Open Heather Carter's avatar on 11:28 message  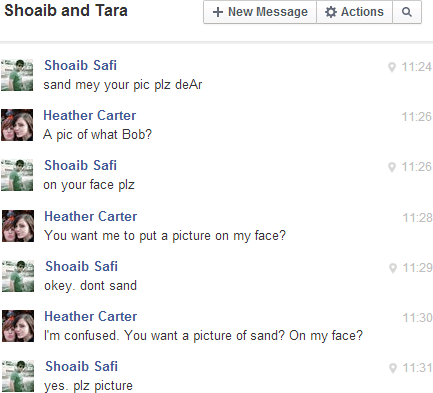click(x=18, y=226)
